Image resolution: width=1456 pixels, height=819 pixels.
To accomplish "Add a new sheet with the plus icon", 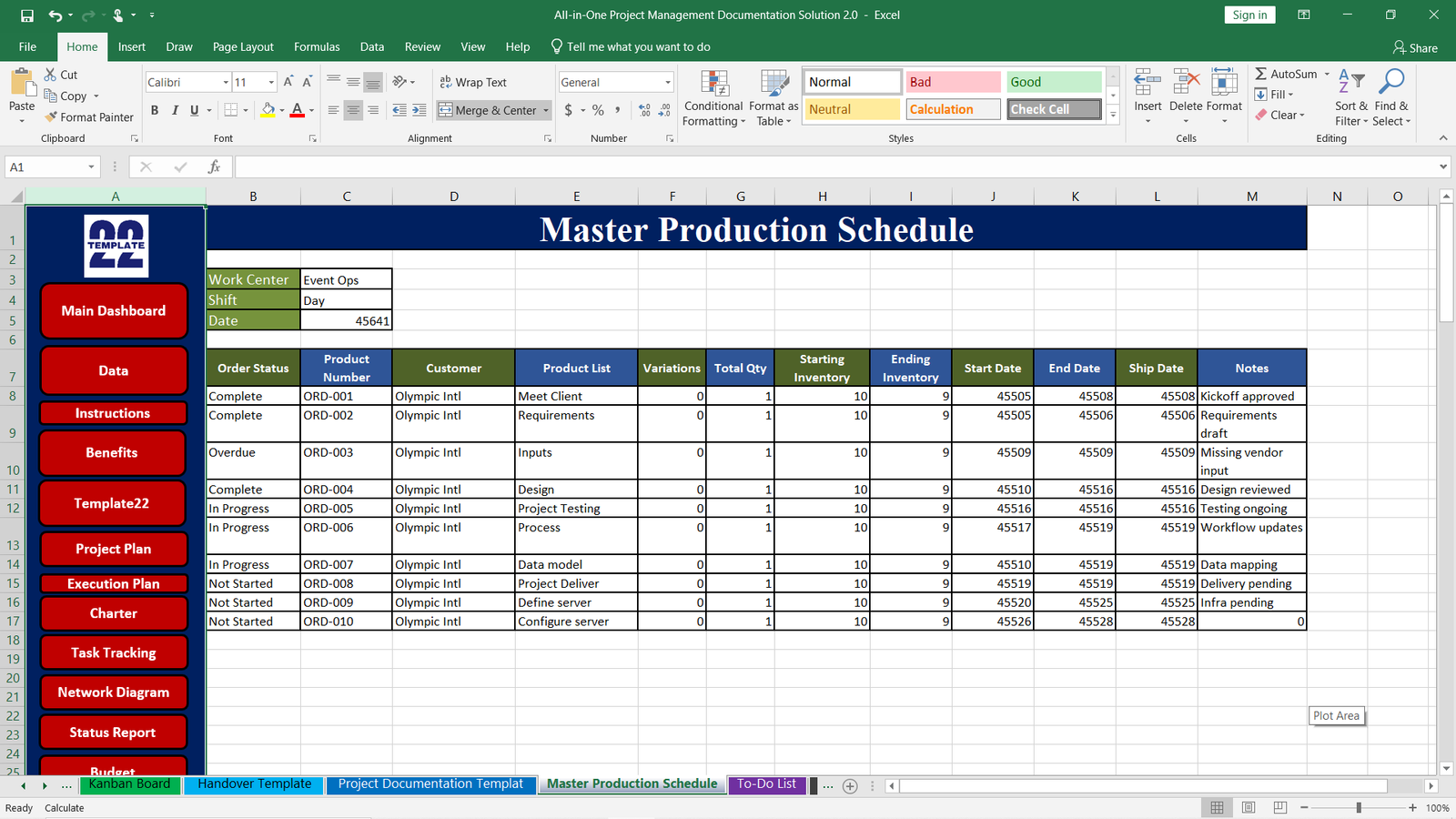I will 850,786.
